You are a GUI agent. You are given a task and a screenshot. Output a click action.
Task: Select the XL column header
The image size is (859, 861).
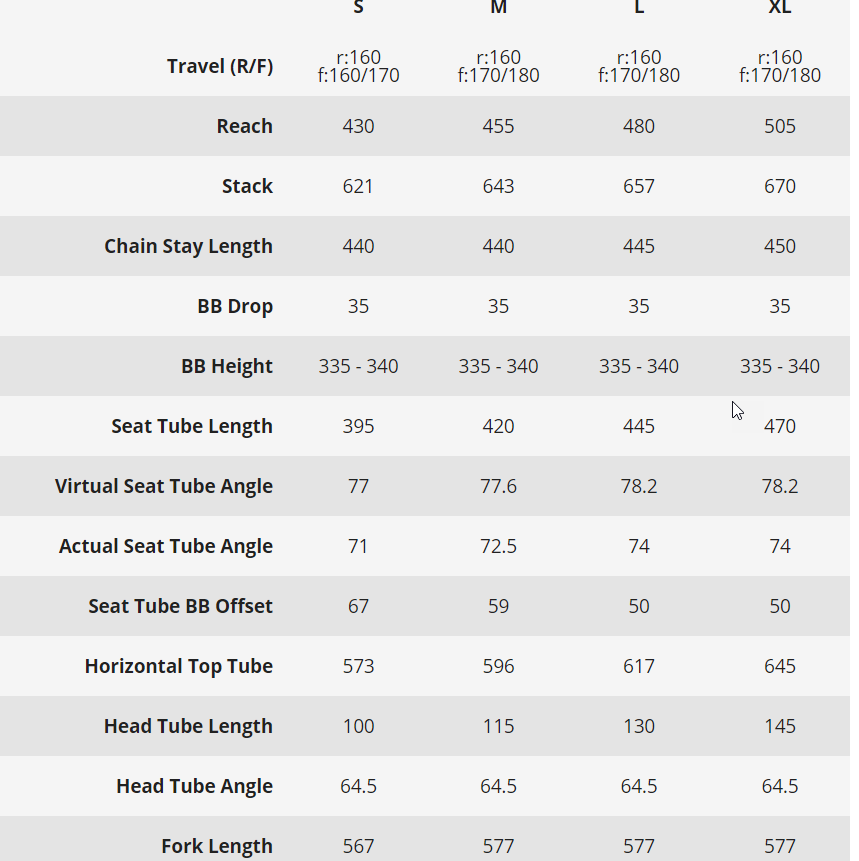pyautogui.click(x=779, y=7)
